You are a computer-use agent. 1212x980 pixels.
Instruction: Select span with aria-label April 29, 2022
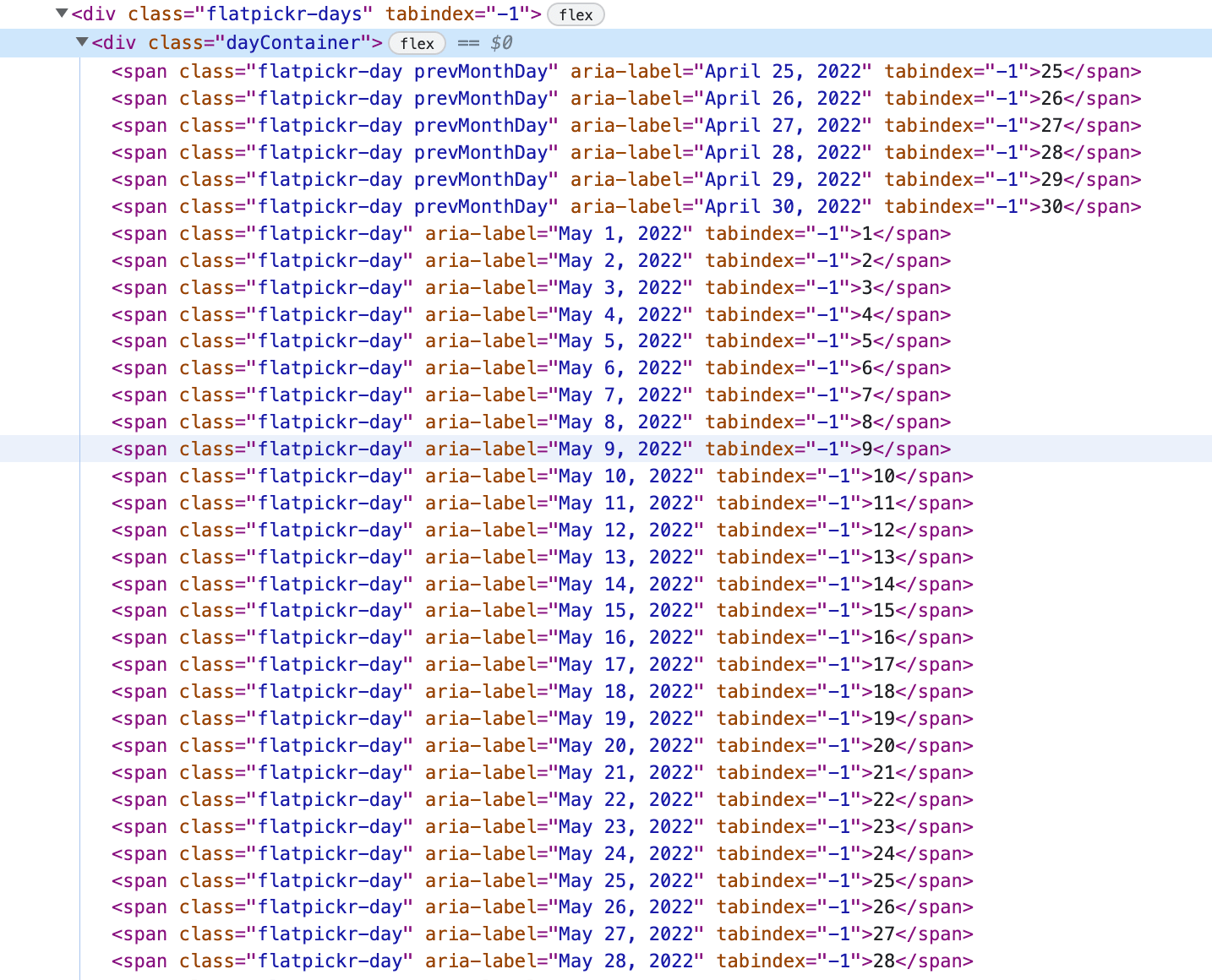[626, 180]
